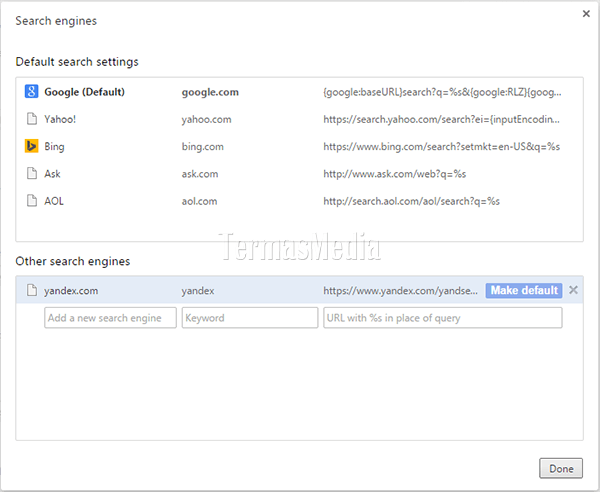Click the www.ask.com/web URL
Viewport: 600px width, 492px height.
click(x=395, y=174)
